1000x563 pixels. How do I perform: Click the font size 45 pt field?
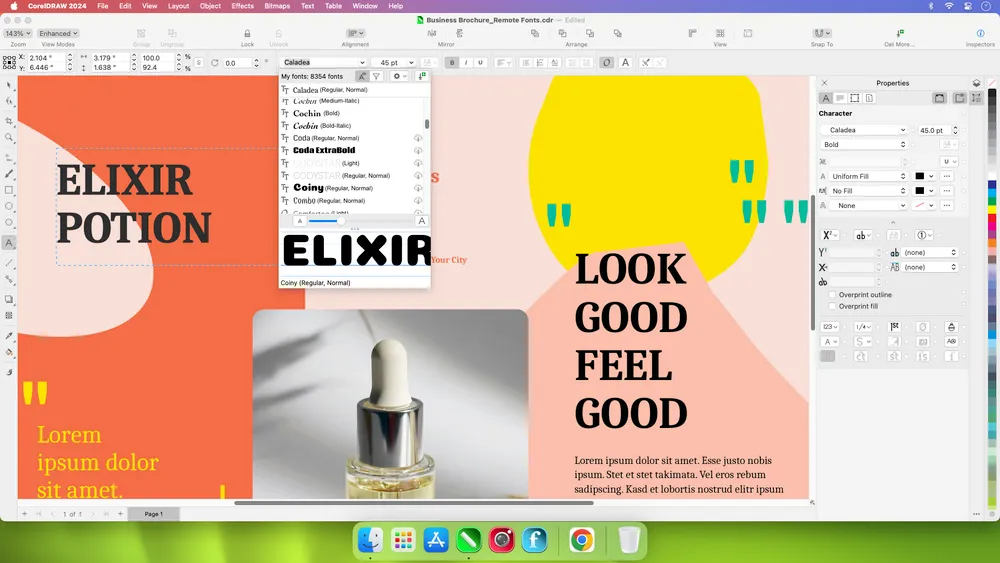390,63
